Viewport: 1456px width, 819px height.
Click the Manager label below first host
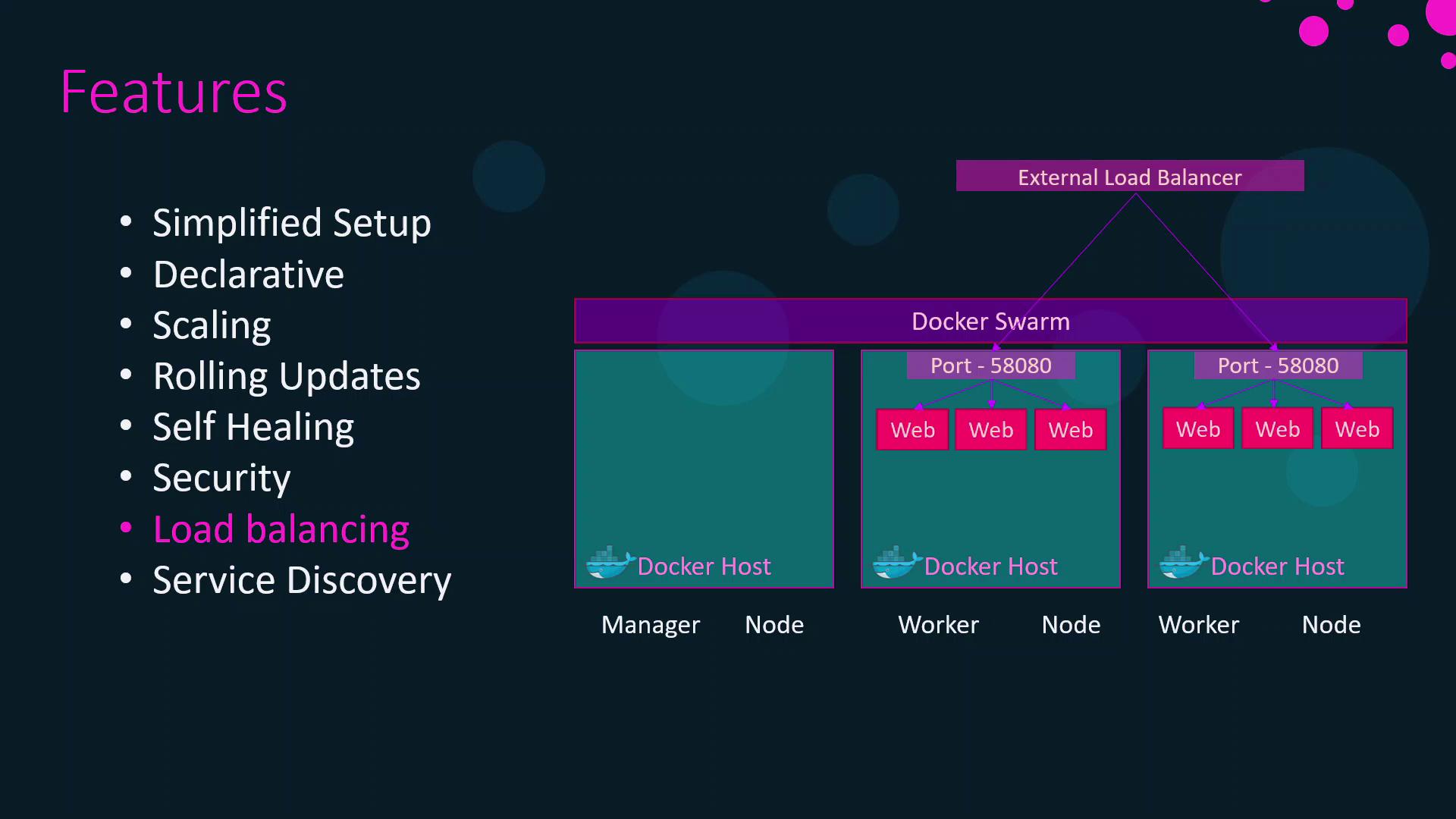tap(651, 626)
